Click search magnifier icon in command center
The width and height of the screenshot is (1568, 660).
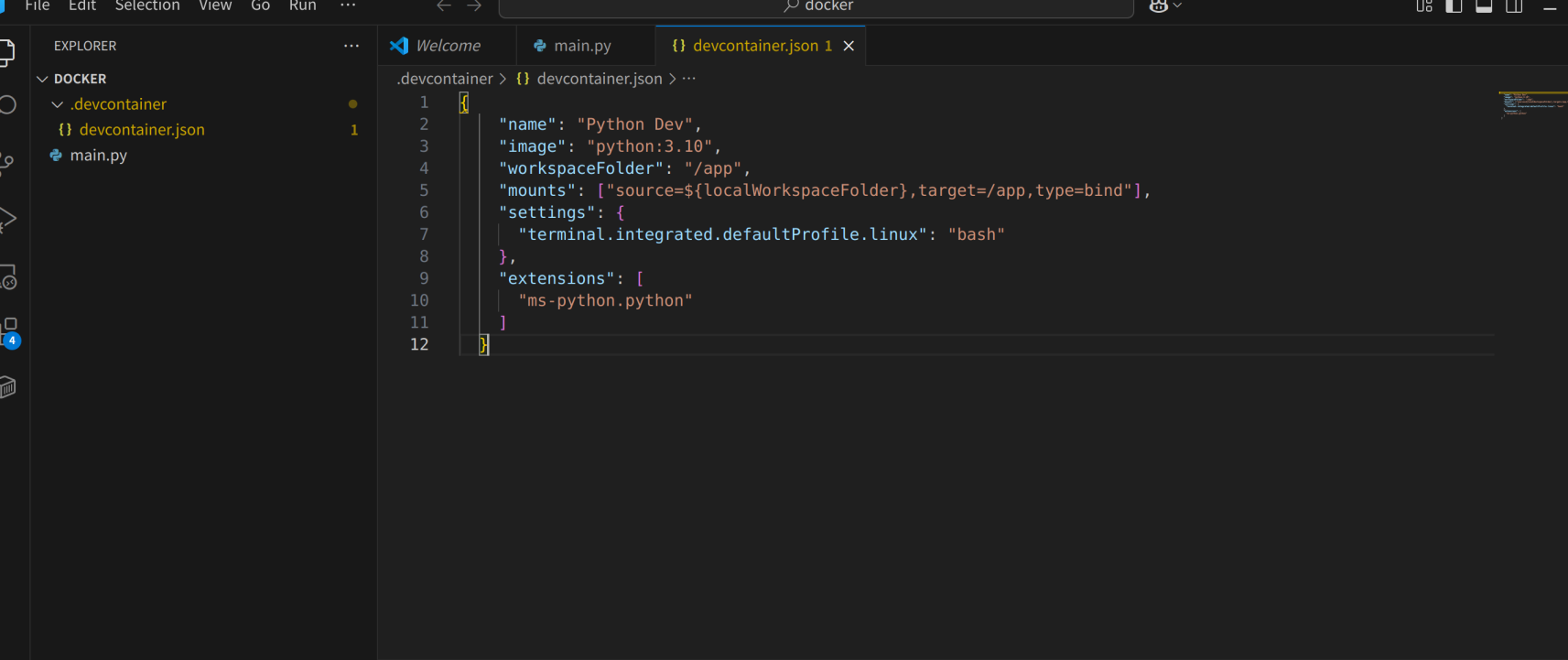pos(792,6)
